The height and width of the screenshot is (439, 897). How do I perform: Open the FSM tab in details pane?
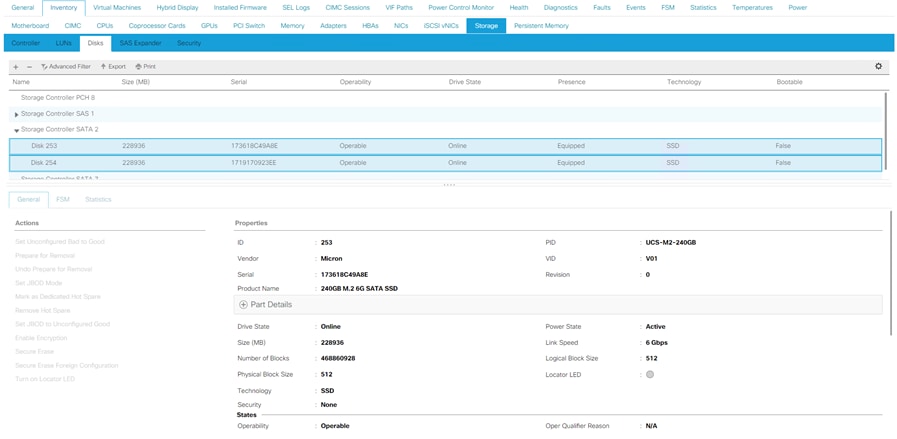click(63, 199)
